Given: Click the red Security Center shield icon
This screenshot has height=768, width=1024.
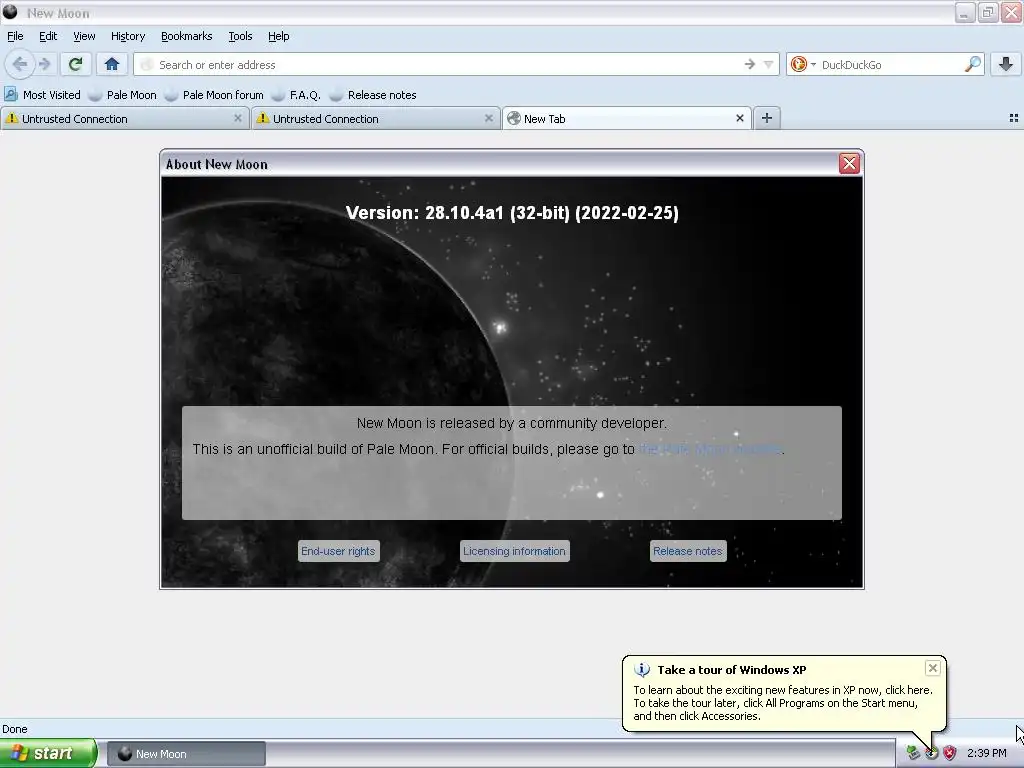Looking at the screenshot, I should coord(950,753).
